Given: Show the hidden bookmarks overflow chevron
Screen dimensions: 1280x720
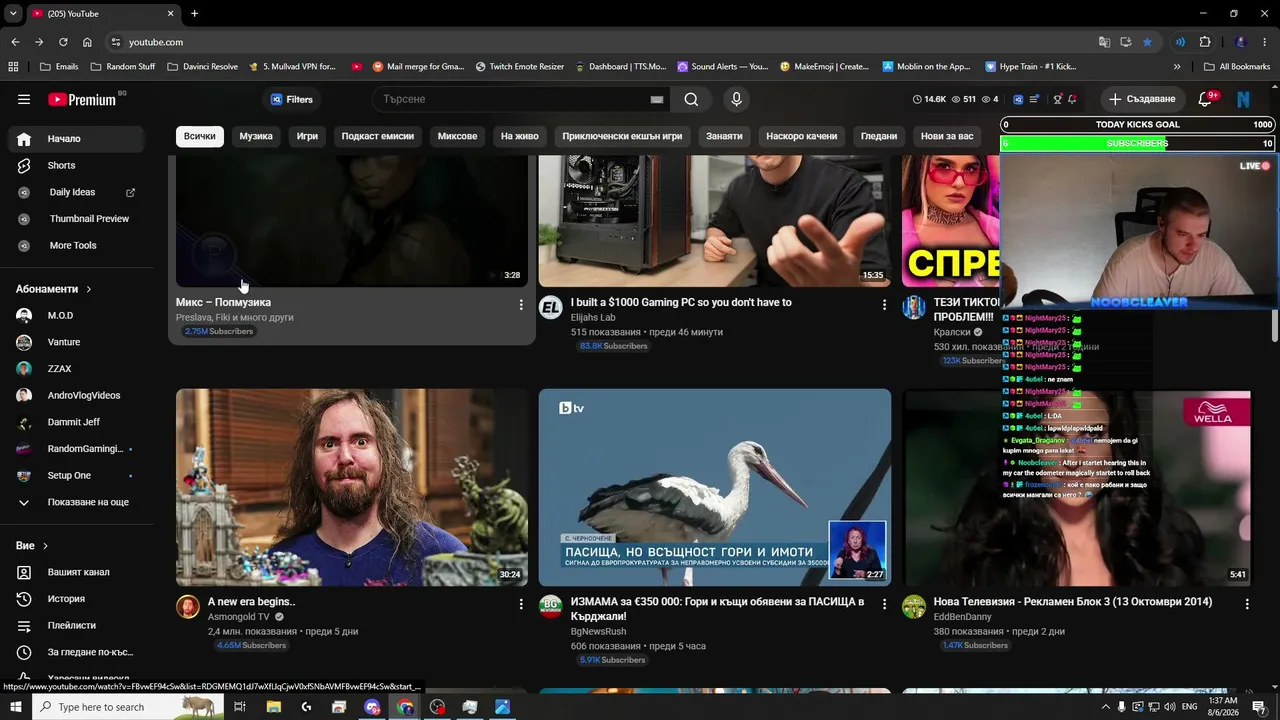Looking at the screenshot, I should pyautogui.click(x=1177, y=67).
